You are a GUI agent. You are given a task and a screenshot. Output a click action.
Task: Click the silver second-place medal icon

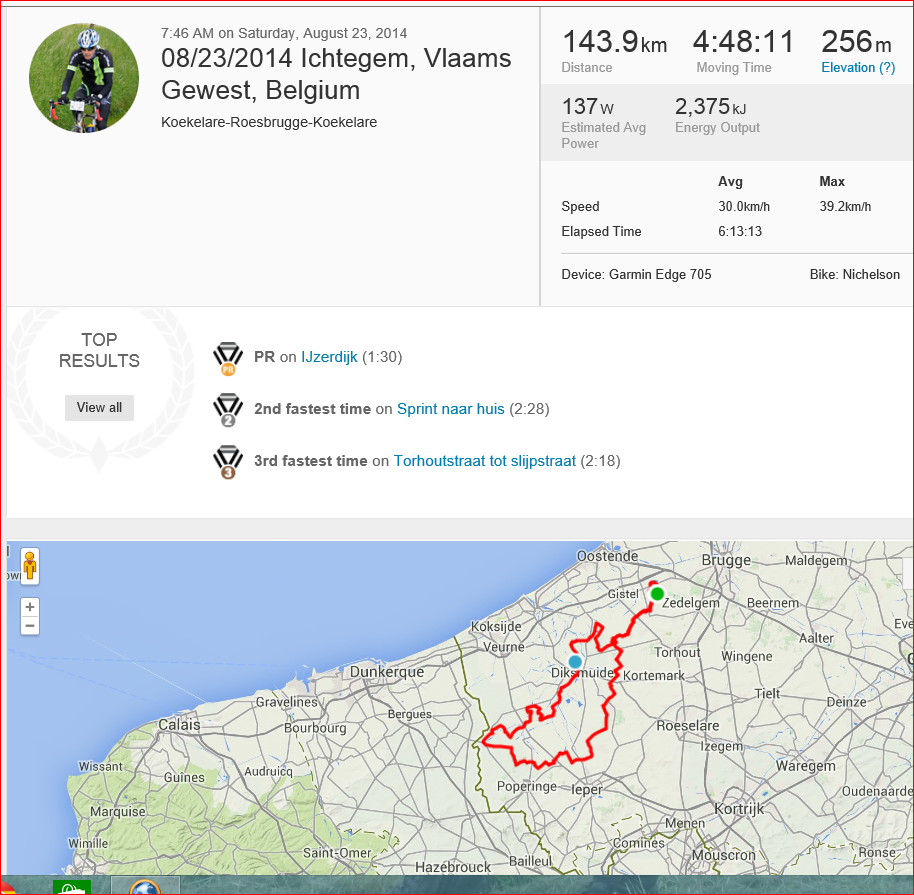coord(228,410)
